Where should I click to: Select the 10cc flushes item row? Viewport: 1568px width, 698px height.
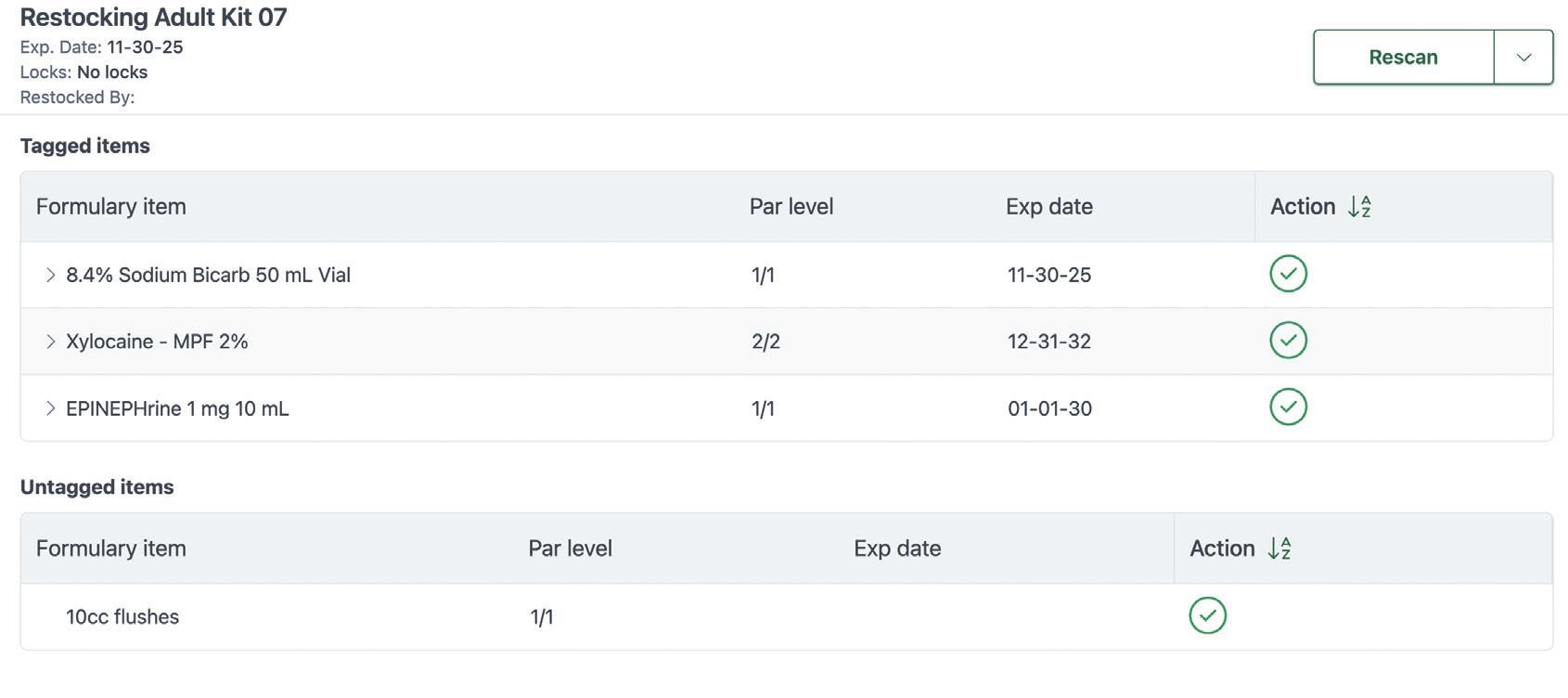(122, 617)
